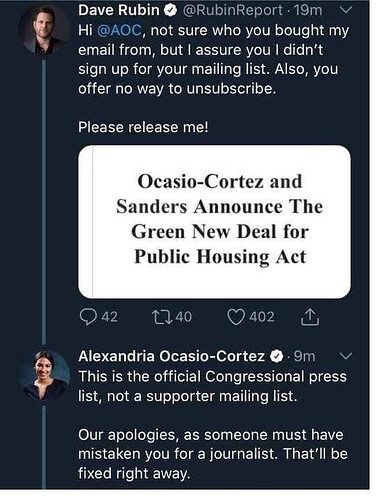Click Alexandria Ocasio-Cortez's verified badge
Screen dimensions: 383x499
pos(276,357)
